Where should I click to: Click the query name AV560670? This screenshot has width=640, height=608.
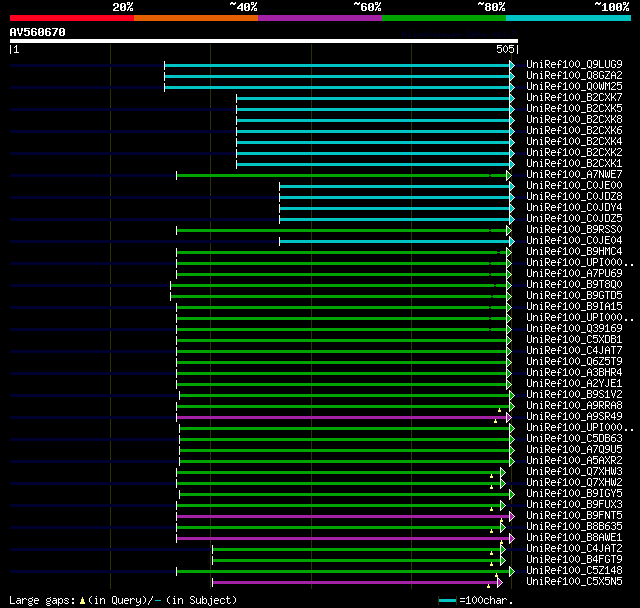tap(38, 32)
